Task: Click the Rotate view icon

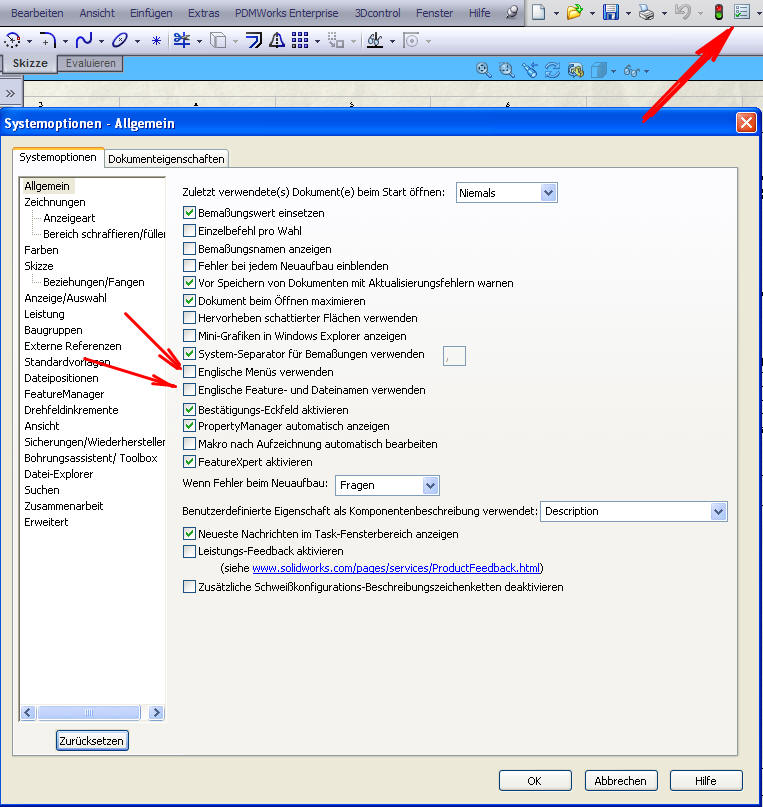Action: click(x=553, y=69)
